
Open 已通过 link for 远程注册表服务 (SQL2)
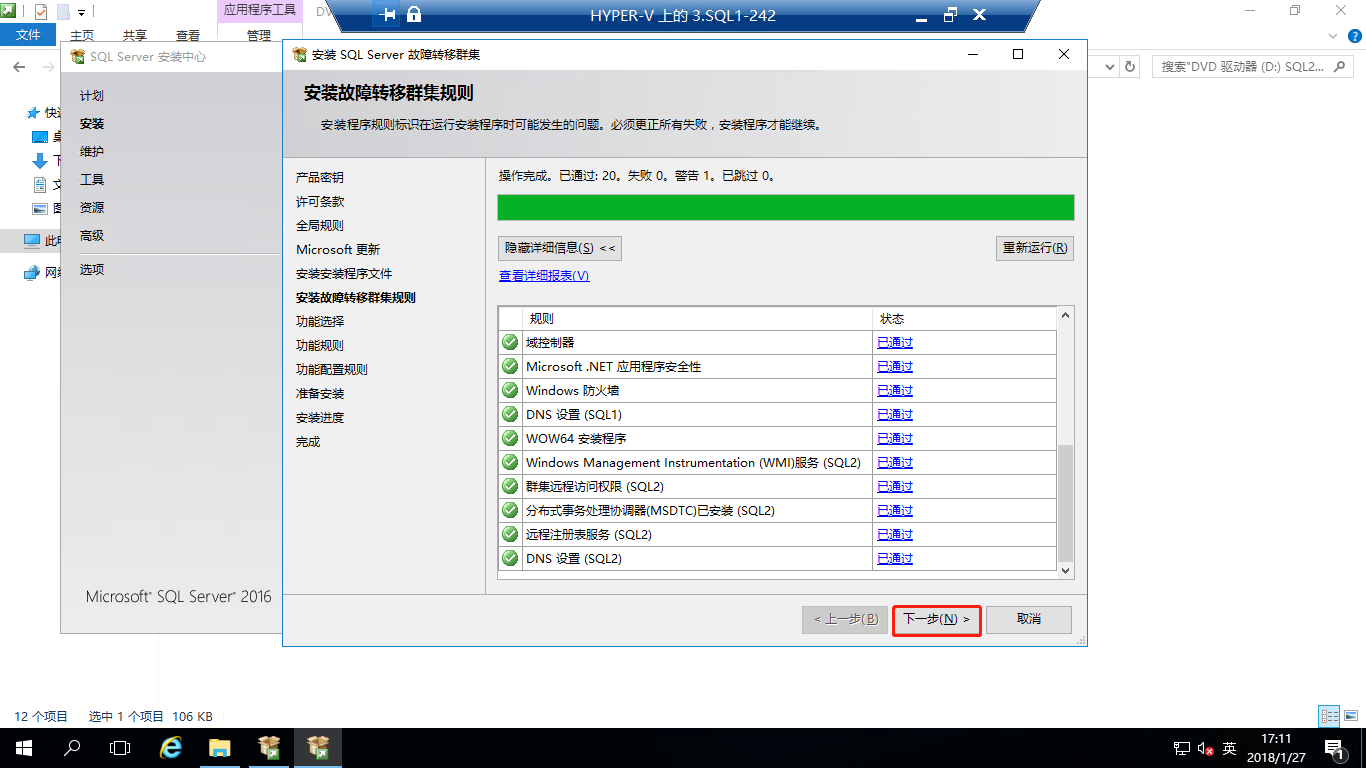pyautogui.click(x=895, y=535)
